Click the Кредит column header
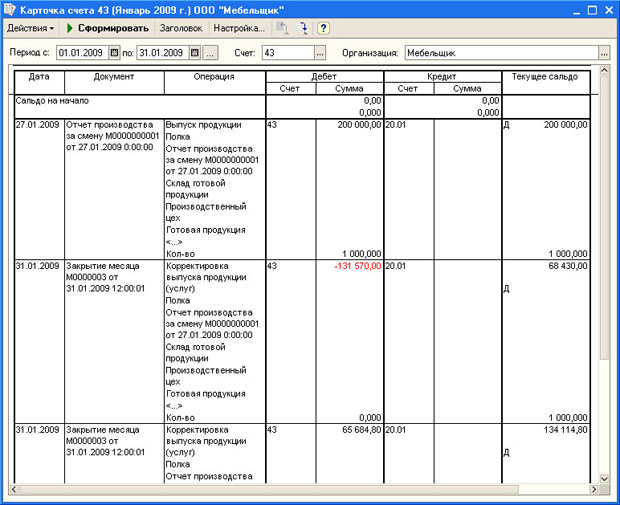This screenshot has width=620, height=505. pyautogui.click(x=442, y=77)
